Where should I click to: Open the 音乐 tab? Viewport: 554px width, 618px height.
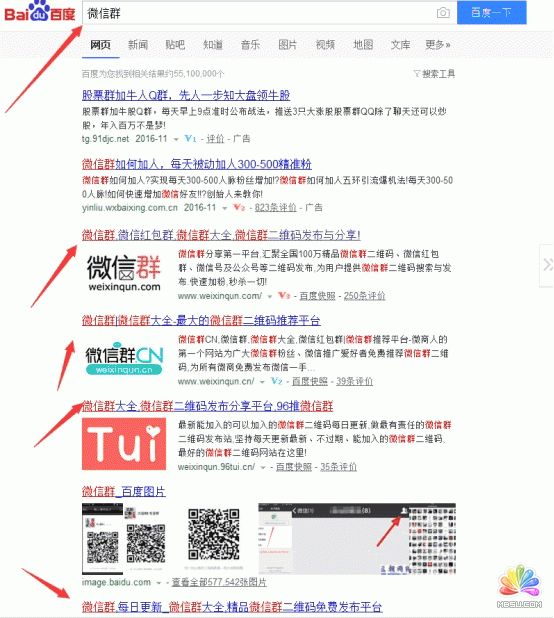coord(250,45)
